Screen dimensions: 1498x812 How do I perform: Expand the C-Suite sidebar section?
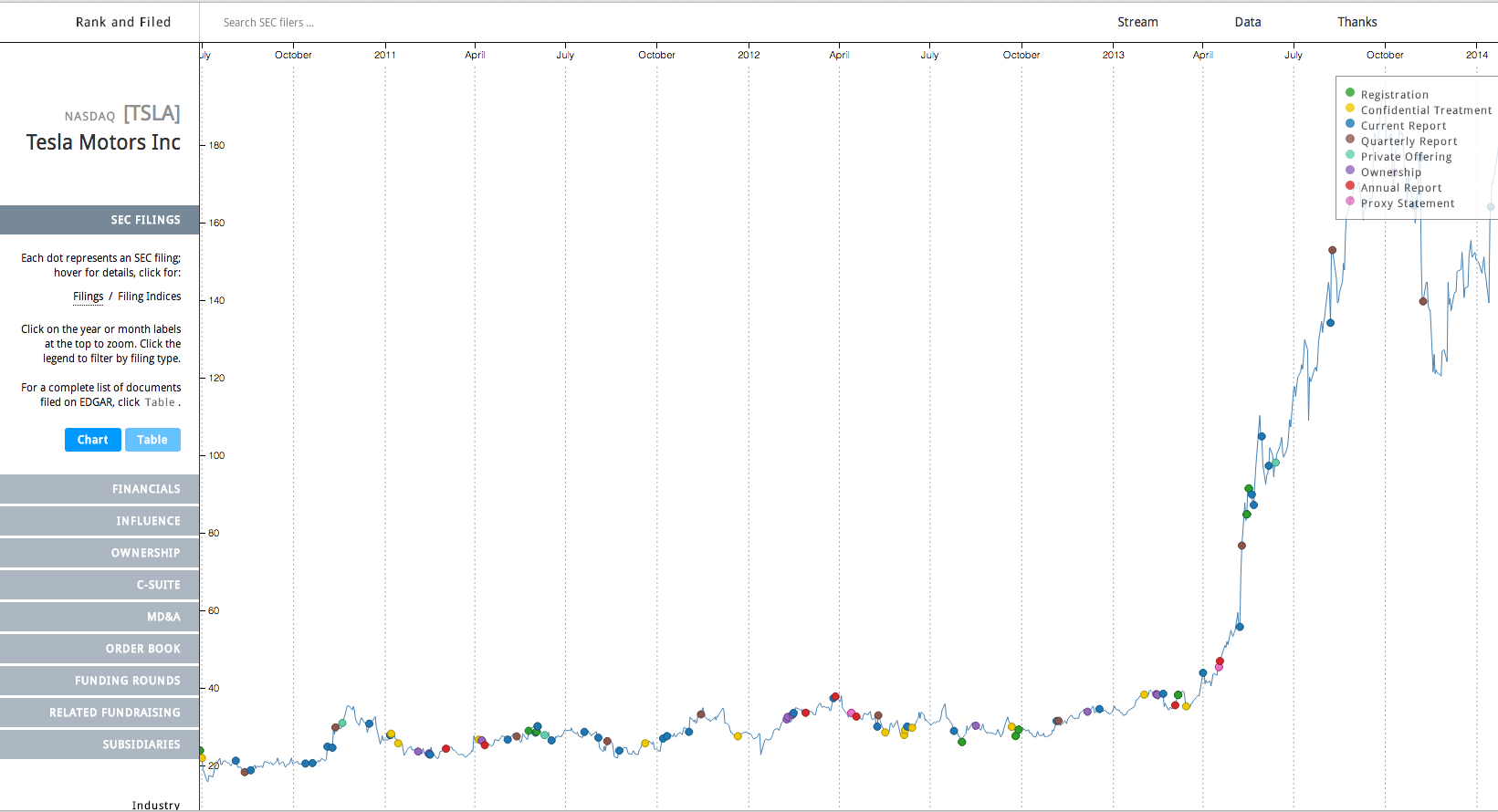coord(100,585)
